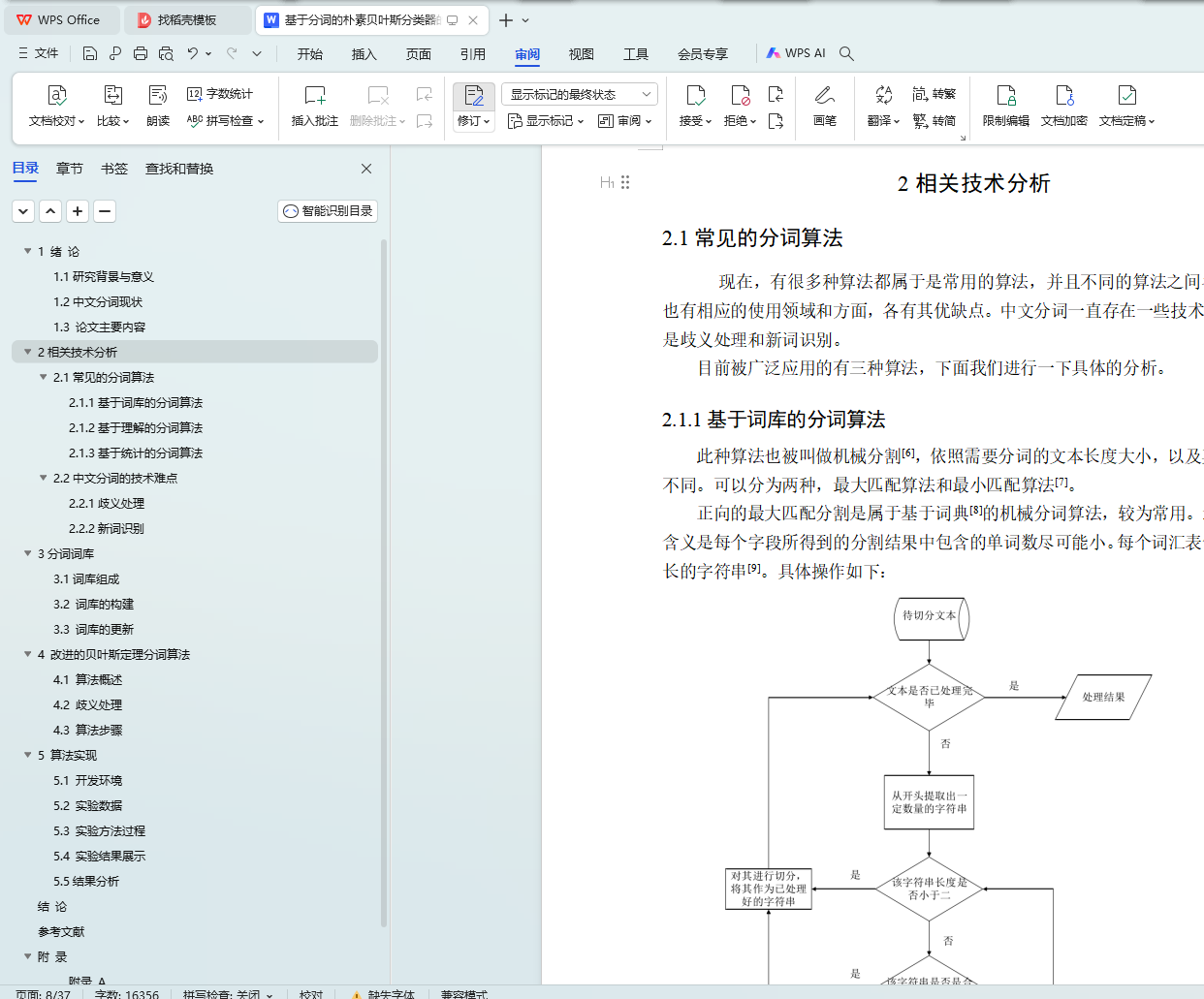Collapse the 2.1 常见的分词算法 node
The image size is (1204, 999).
pyautogui.click(x=44, y=377)
